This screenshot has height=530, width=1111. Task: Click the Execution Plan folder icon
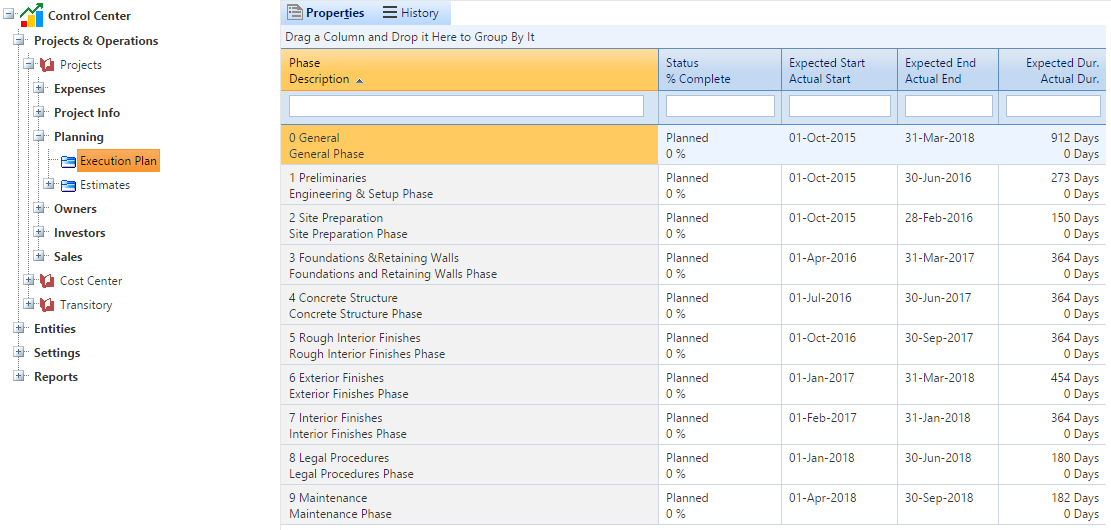(69, 162)
